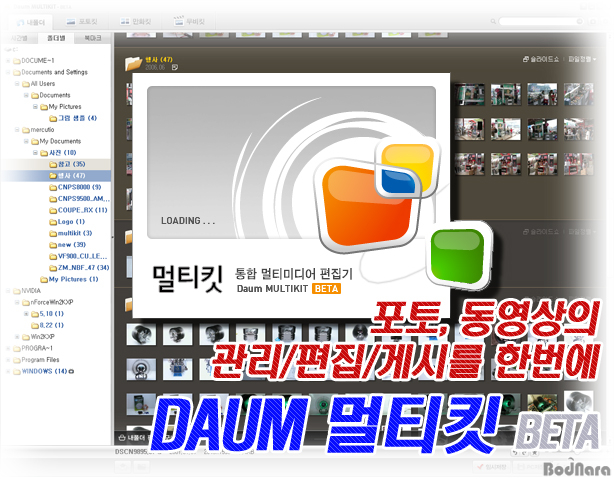The width and height of the screenshot is (614, 479).
Task: Click the 그림 샘플 (4) folder icon
Action: (x=51, y=118)
